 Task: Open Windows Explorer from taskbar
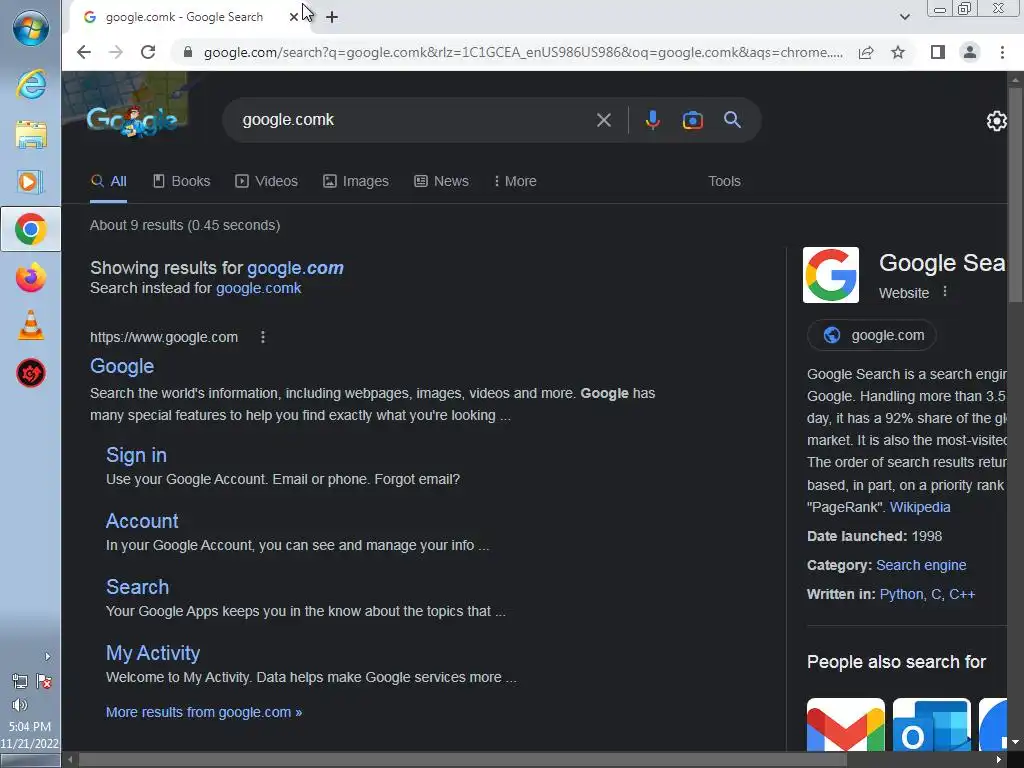(31, 135)
